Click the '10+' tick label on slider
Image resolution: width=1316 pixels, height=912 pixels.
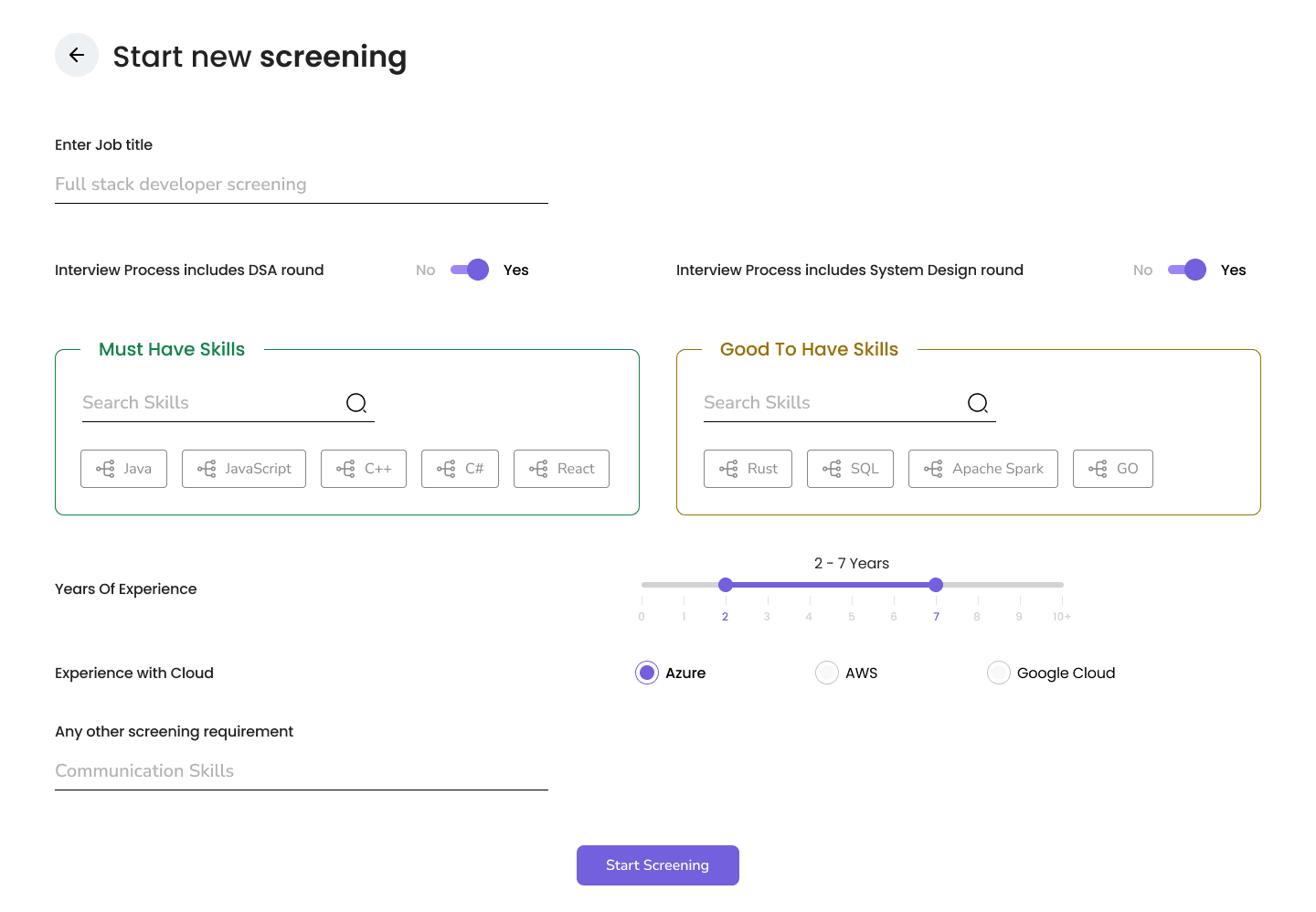pyautogui.click(x=1062, y=617)
